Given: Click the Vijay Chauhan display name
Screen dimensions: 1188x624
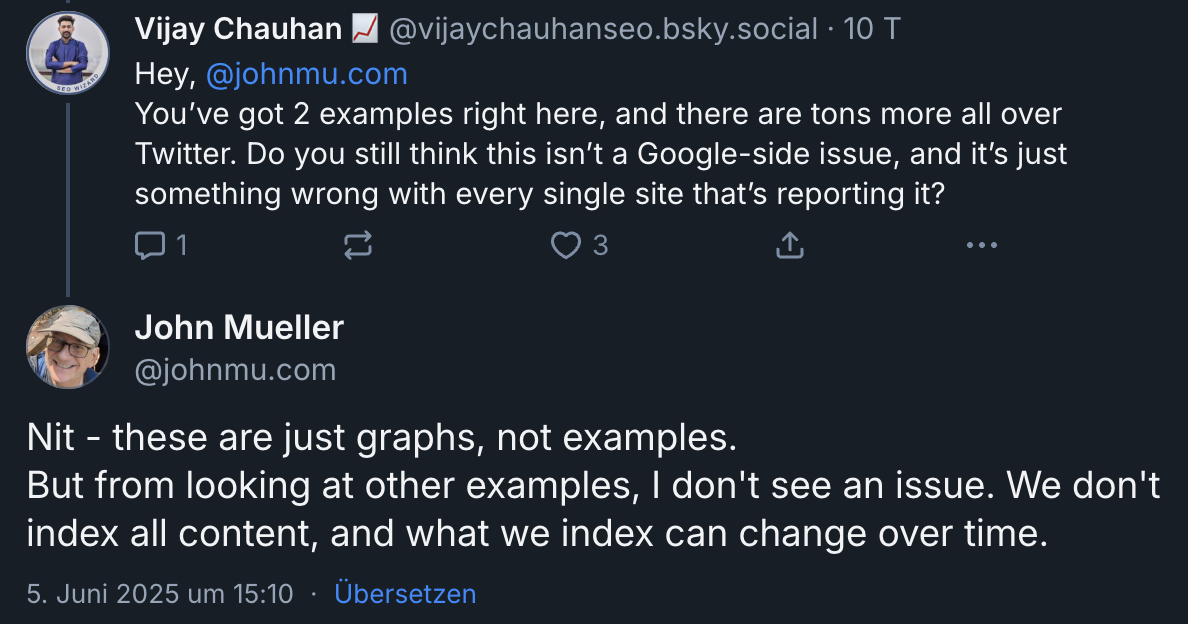Looking at the screenshot, I should coord(238,30).
